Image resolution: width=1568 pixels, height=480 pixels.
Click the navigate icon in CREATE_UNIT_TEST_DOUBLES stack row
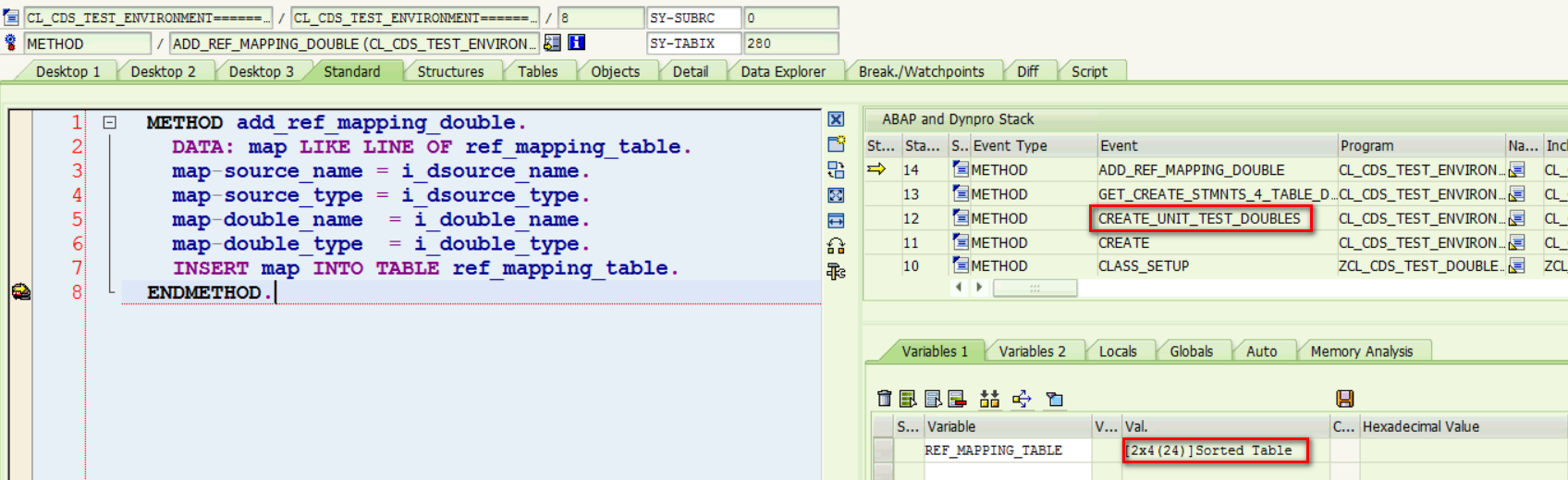(1516, 218)
